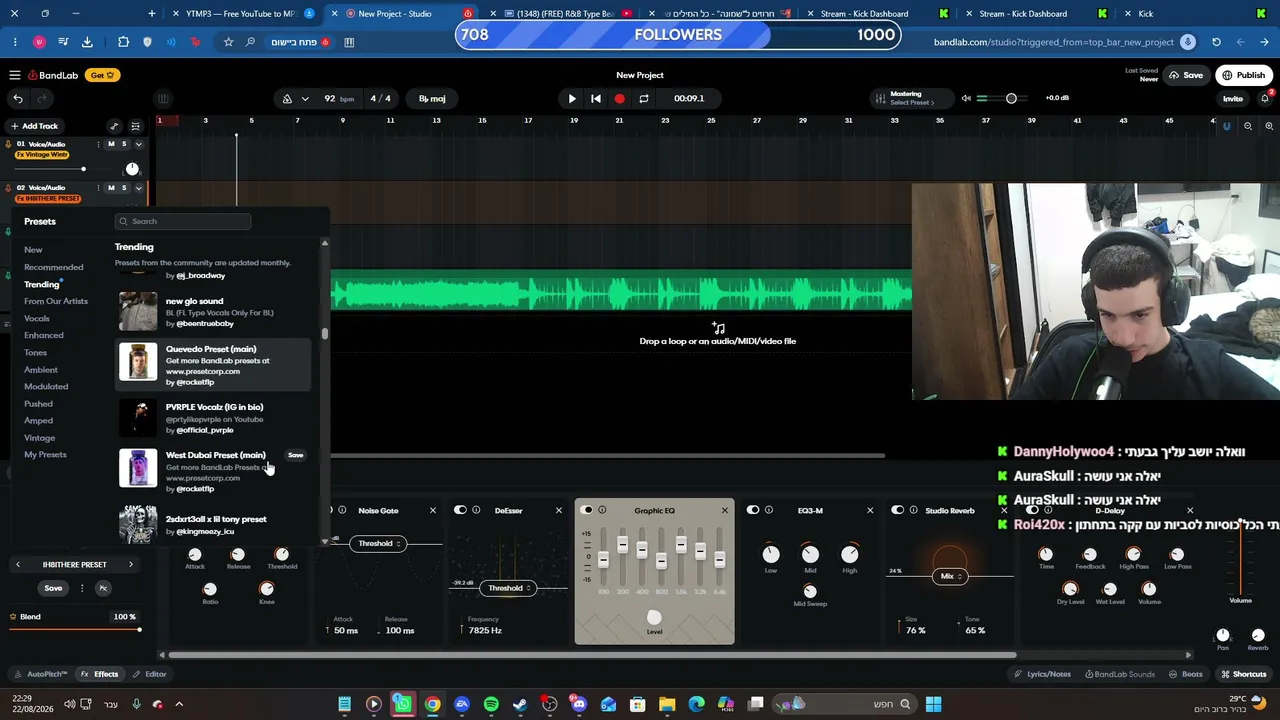Remove the DeEsser effect
Image resolution: width=1280 pixels, height=720 pixels.
point(559,511)
